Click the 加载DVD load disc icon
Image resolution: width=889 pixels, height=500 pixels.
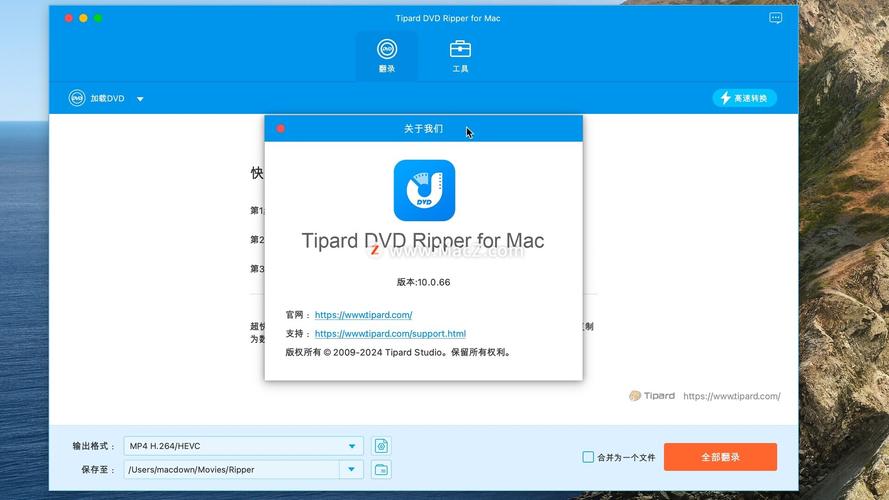pyautogui.click(x=77, y=98)
